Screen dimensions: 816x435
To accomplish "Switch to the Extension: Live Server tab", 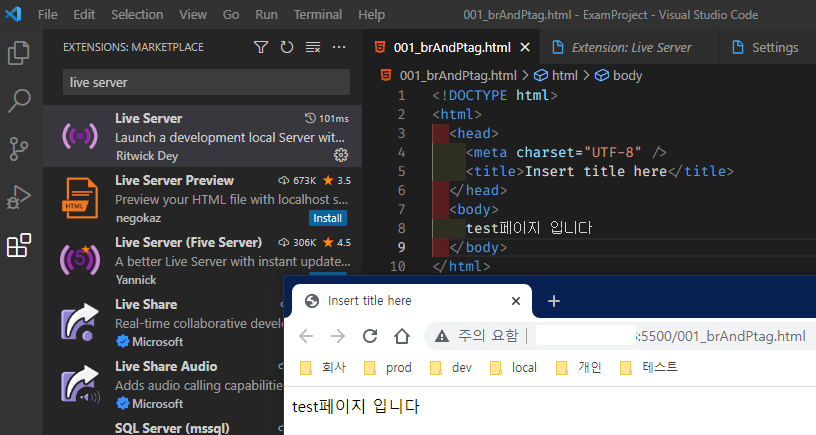I will [x=630, y=47].
